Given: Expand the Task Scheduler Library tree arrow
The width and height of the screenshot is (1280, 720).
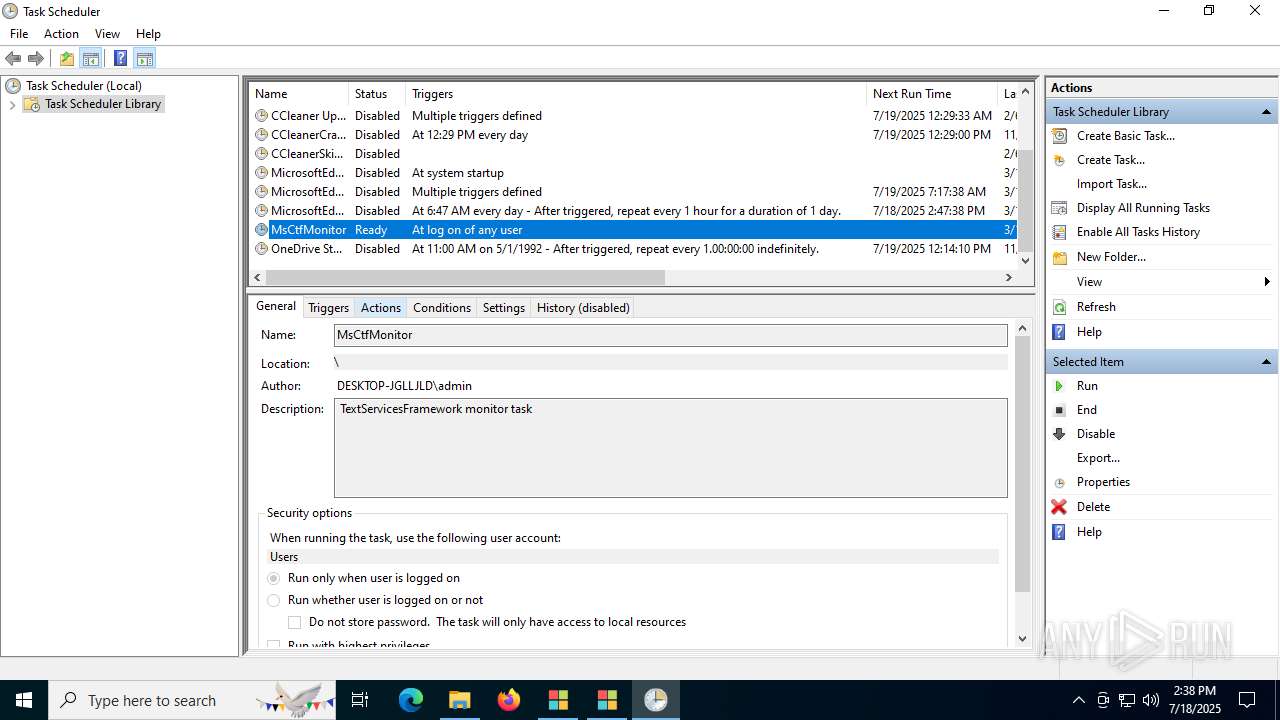Looking at the screenshot, I should 12,104.
